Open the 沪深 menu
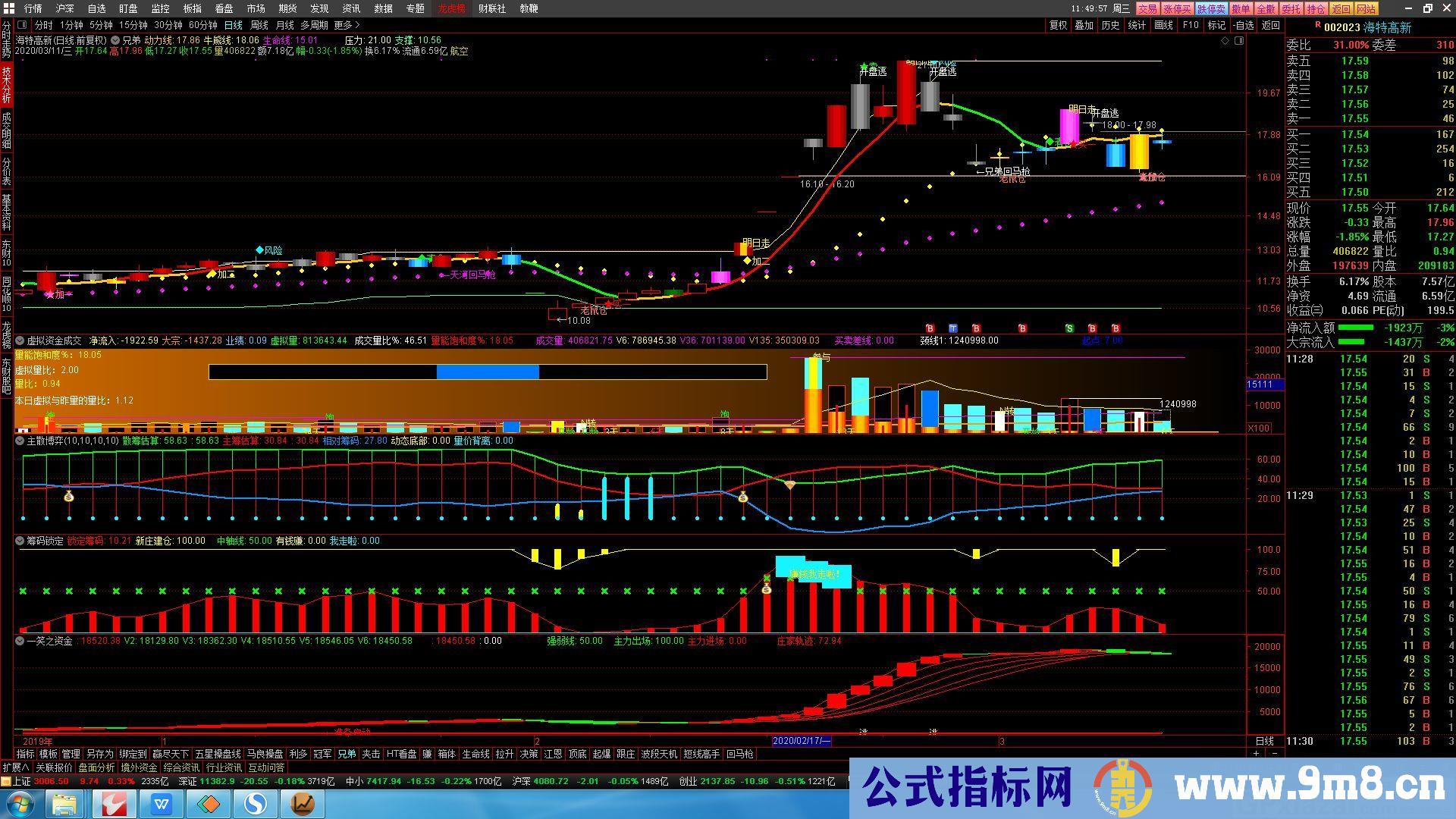 pyautogui.click(x=64, y=8)
